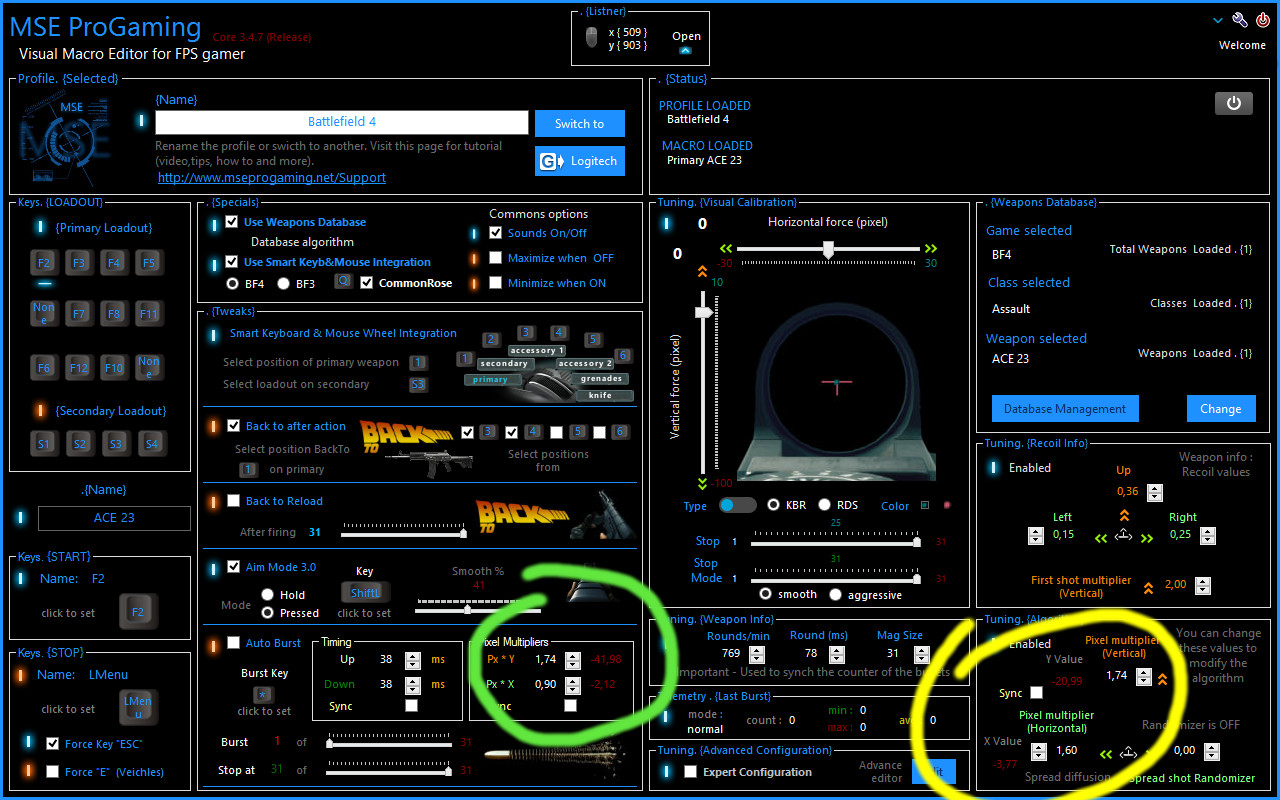This screenshot has width=1280, height=800.
Task: Choose the F10 loadout key
Action: [114, 368]
